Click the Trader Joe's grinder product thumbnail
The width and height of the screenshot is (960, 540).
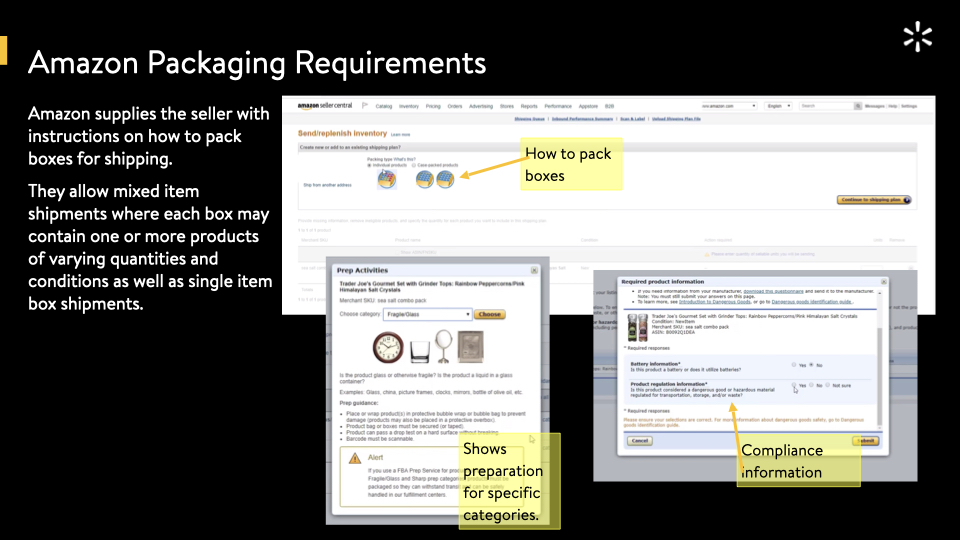coord(637,327)
